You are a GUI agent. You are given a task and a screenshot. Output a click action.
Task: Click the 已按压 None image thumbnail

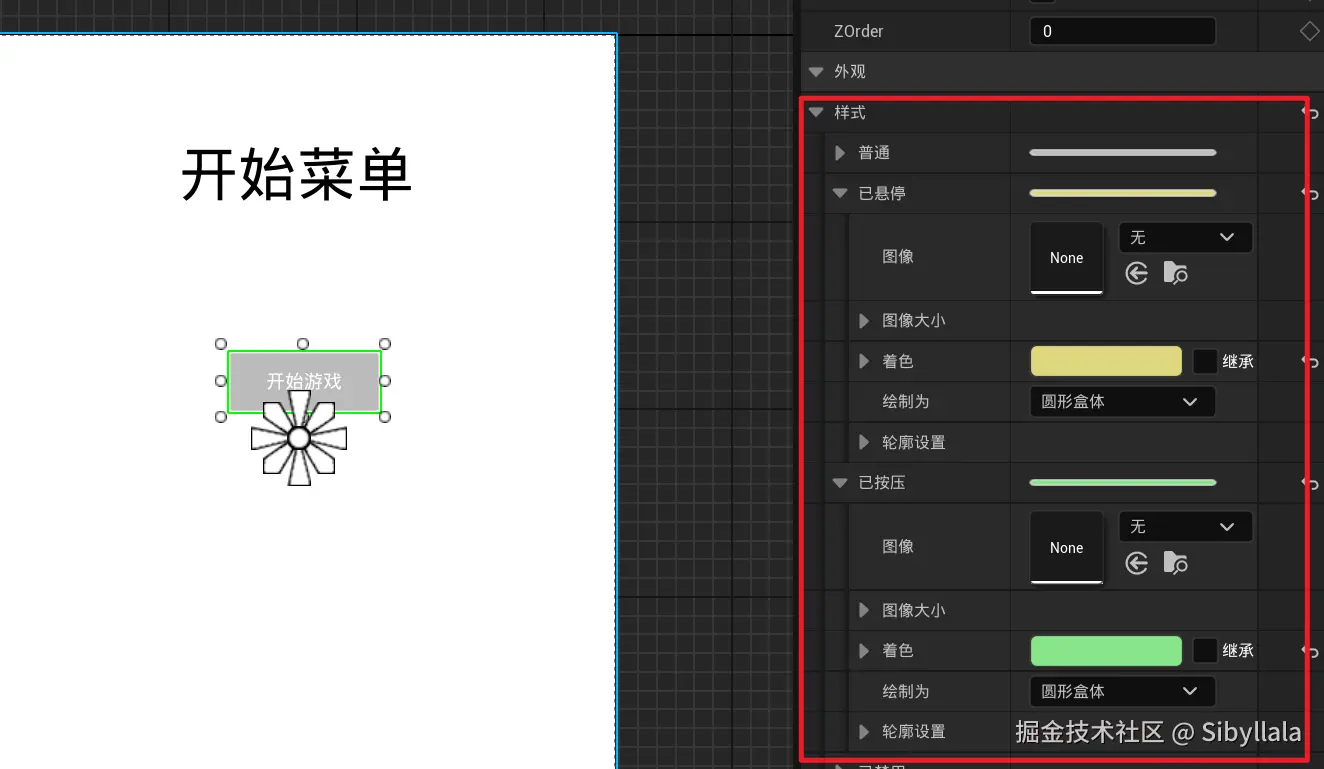[1067, 548]
